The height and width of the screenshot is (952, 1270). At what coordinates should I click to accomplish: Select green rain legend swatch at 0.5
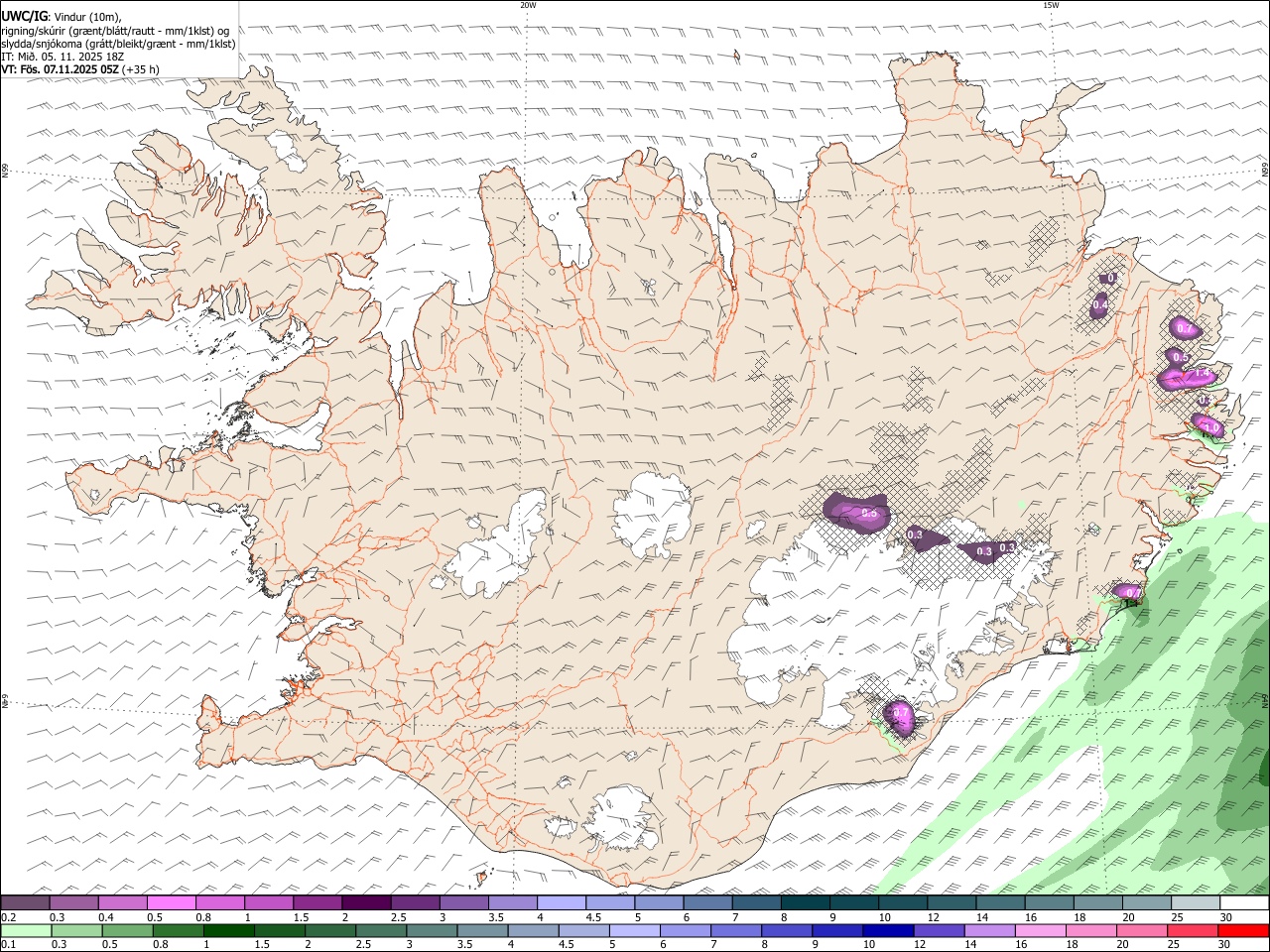128,930
